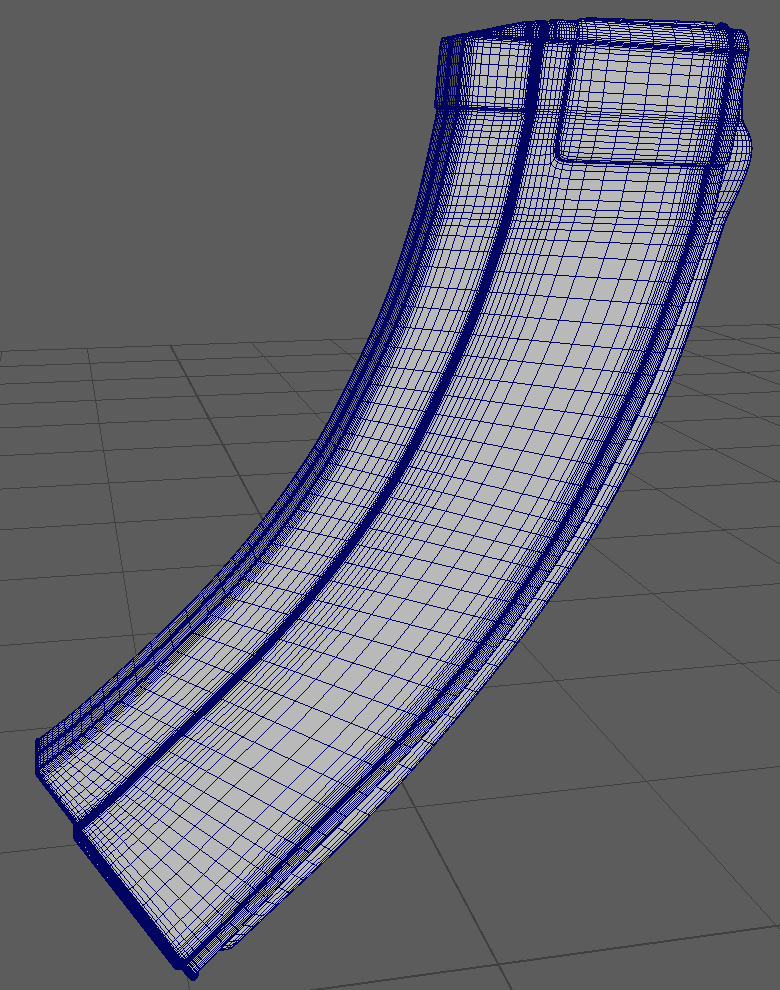Select the top-left block of the magazine
780x990 pixels.
[x=485, y=75]
